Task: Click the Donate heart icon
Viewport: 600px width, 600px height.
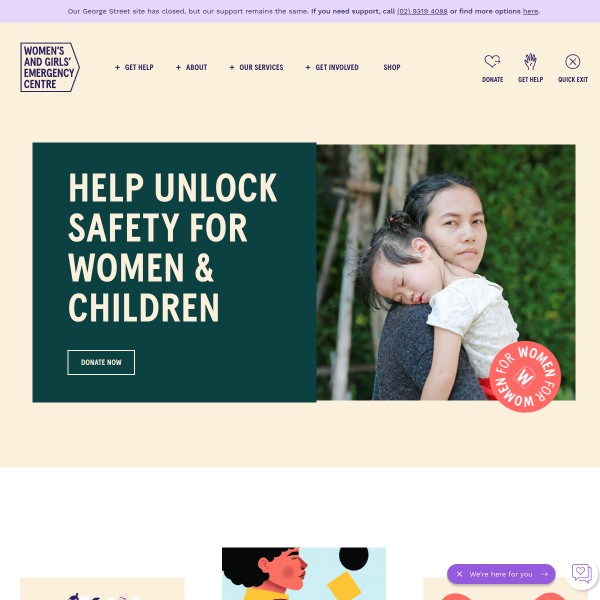Action: 492,61
